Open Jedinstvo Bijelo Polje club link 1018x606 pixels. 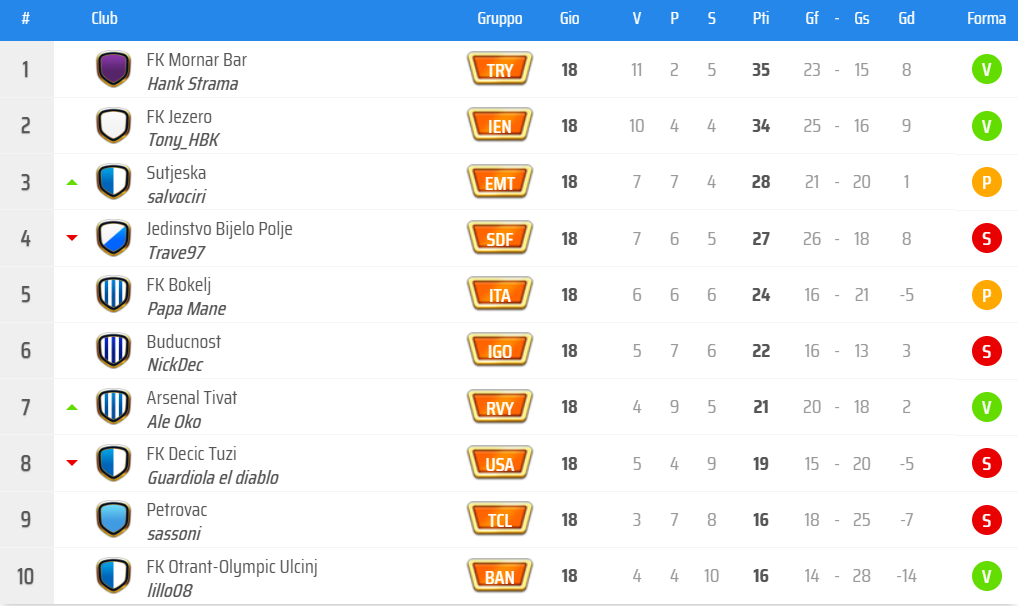tap(219, 229)
